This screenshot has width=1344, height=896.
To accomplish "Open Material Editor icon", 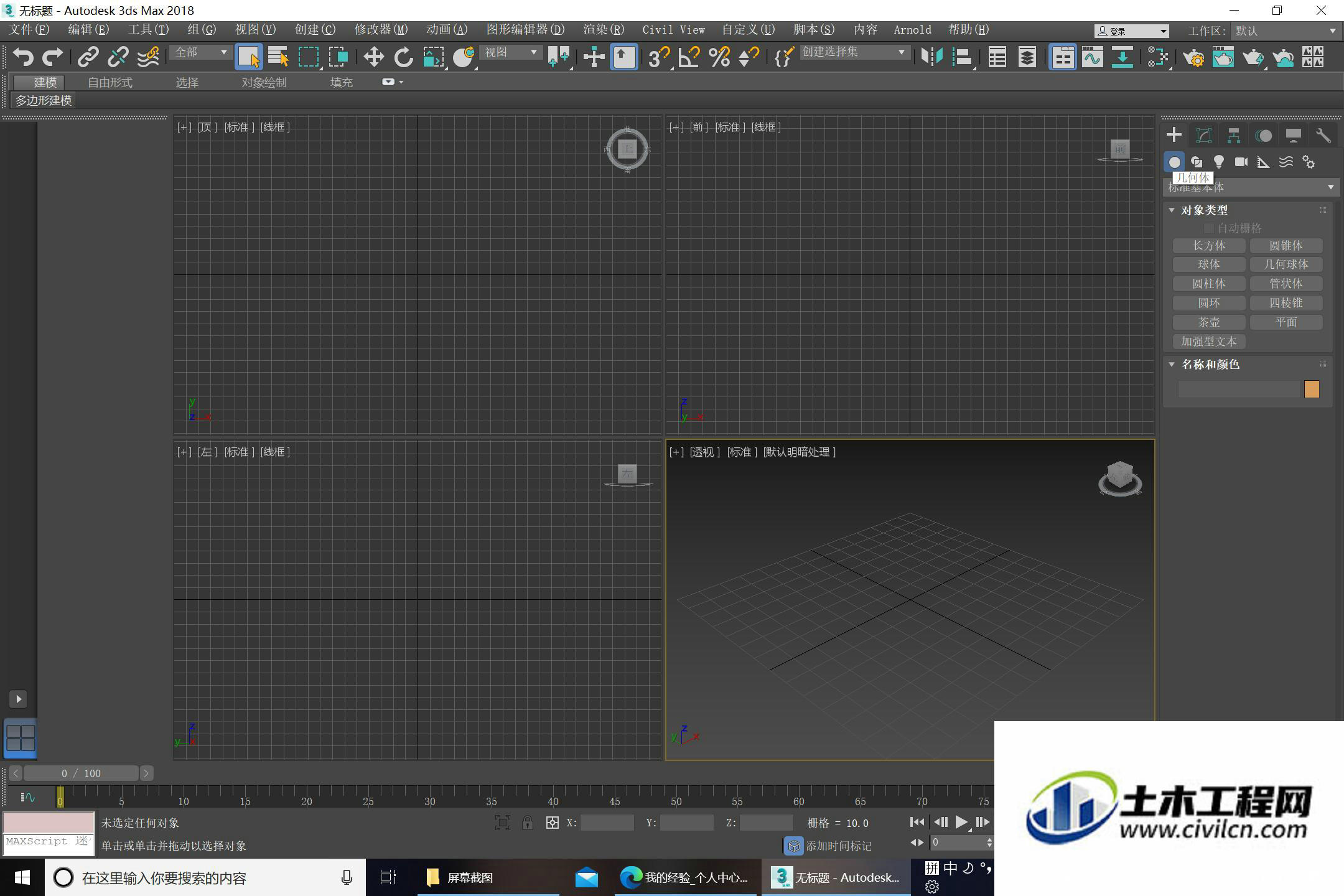I will point(1159,57).
